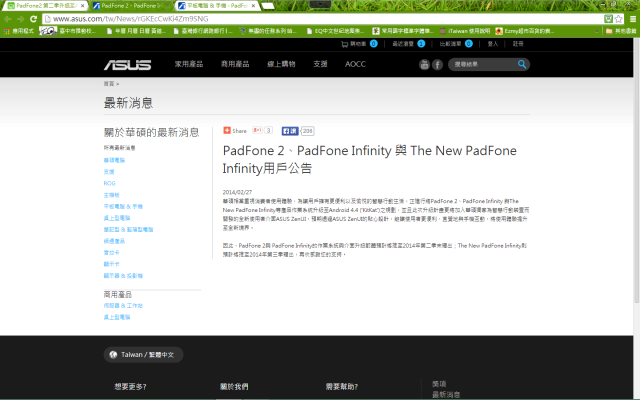Open the 筆記型 & 超薄型電腦 category
640x400 pixels.
(x=128, y=229)
